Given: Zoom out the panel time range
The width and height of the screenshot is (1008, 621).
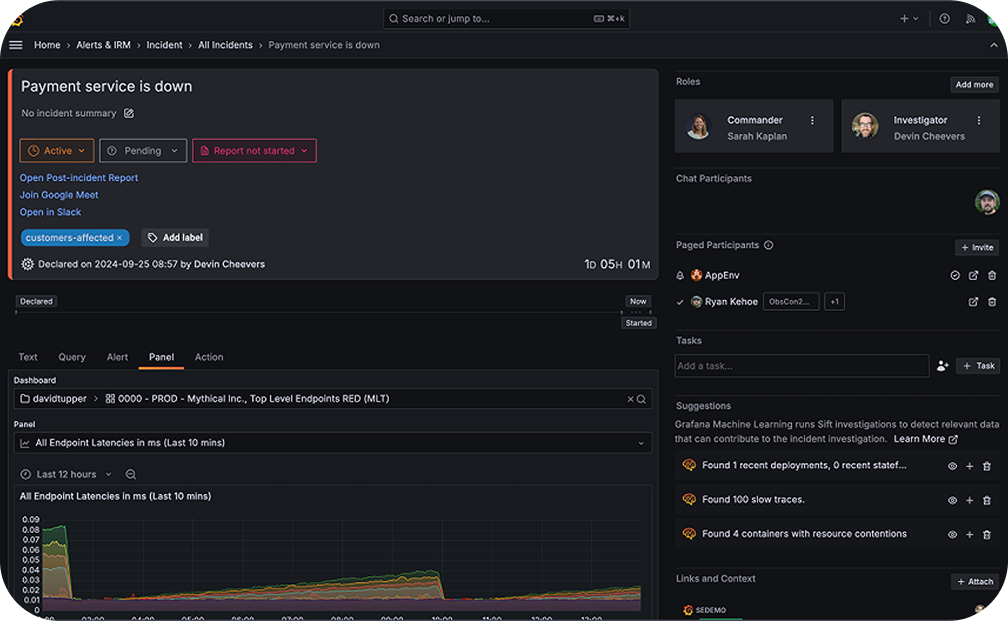Looking at the screenshot, I should pos(131,474).
